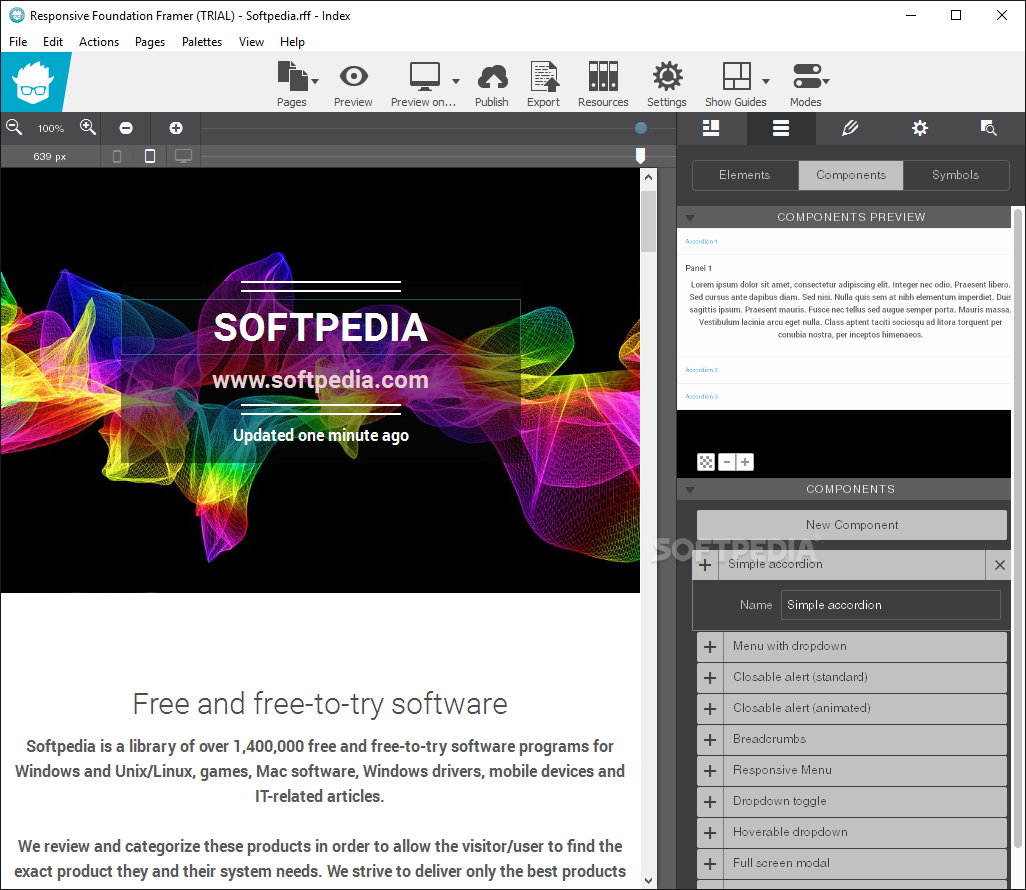The height and width of the screenshot is (890, 1026).
Task: Add the Dropdown toggle component
Action: click(710, 802)
